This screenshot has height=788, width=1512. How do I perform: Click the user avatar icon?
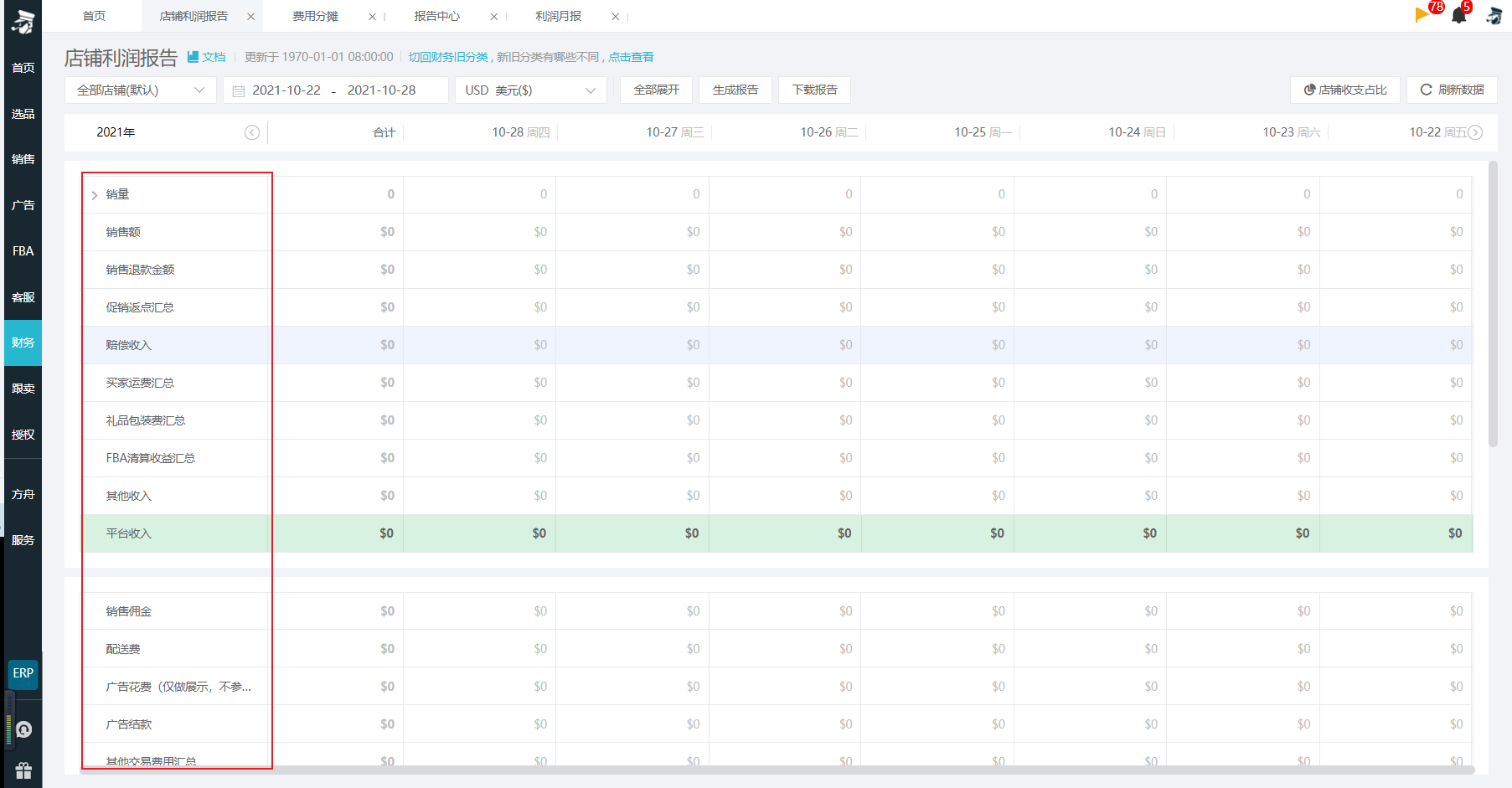1494,16
